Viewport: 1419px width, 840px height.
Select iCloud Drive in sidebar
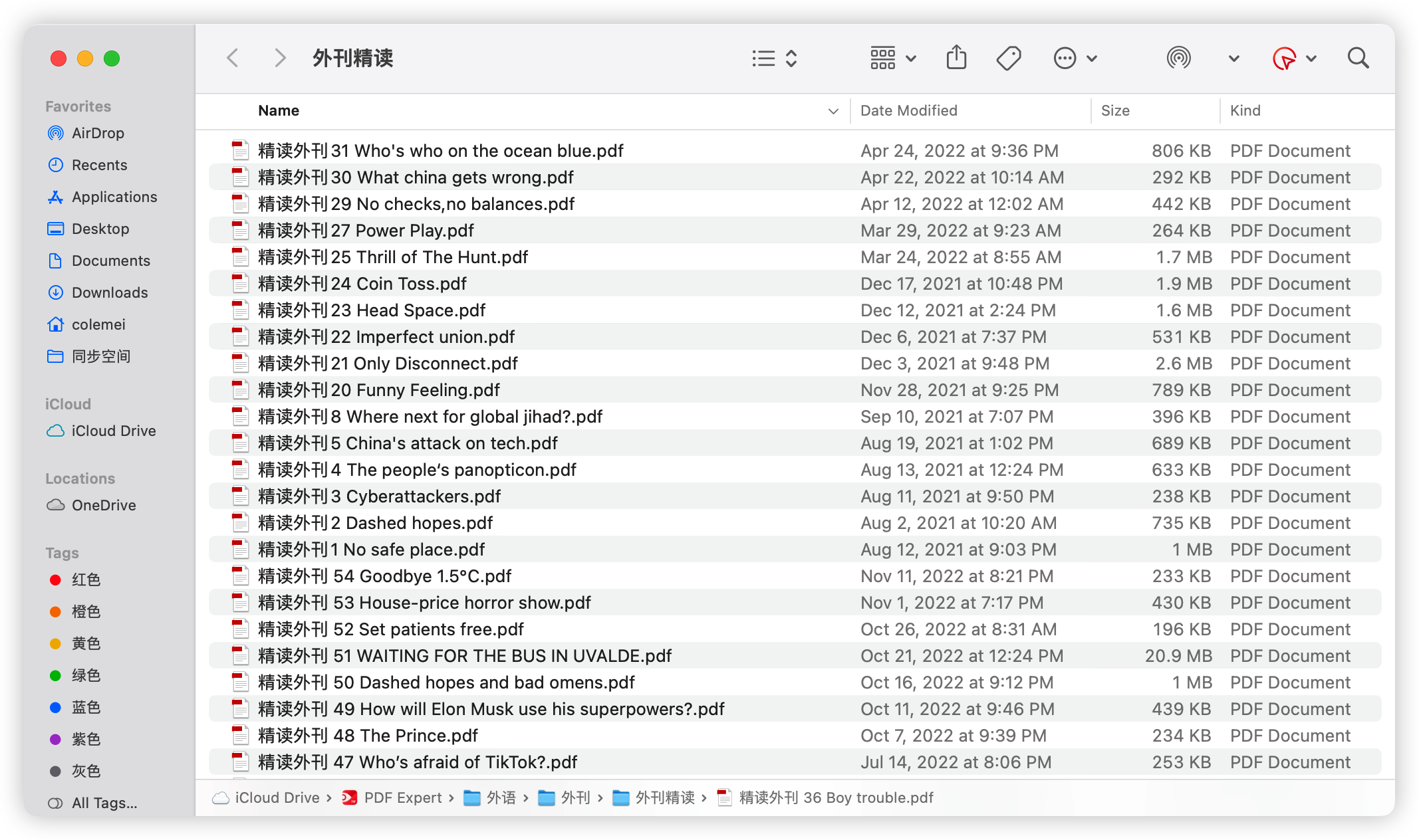coord(114,431)
